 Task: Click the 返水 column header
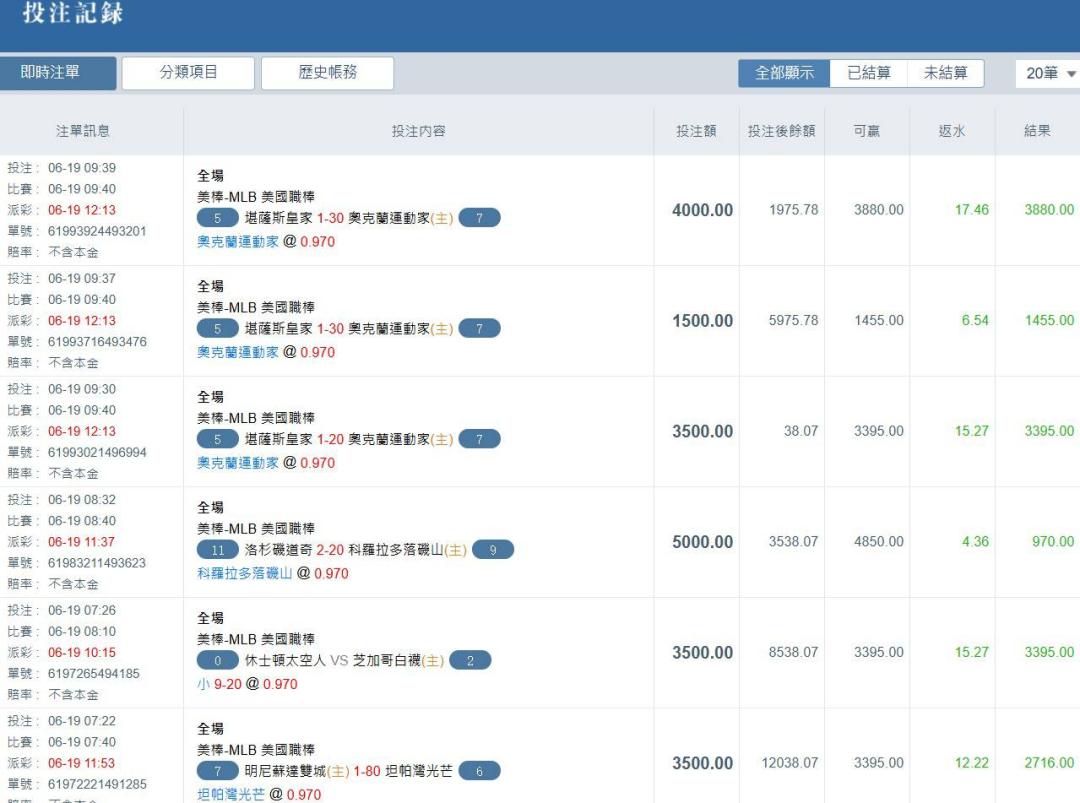(951, 131)
